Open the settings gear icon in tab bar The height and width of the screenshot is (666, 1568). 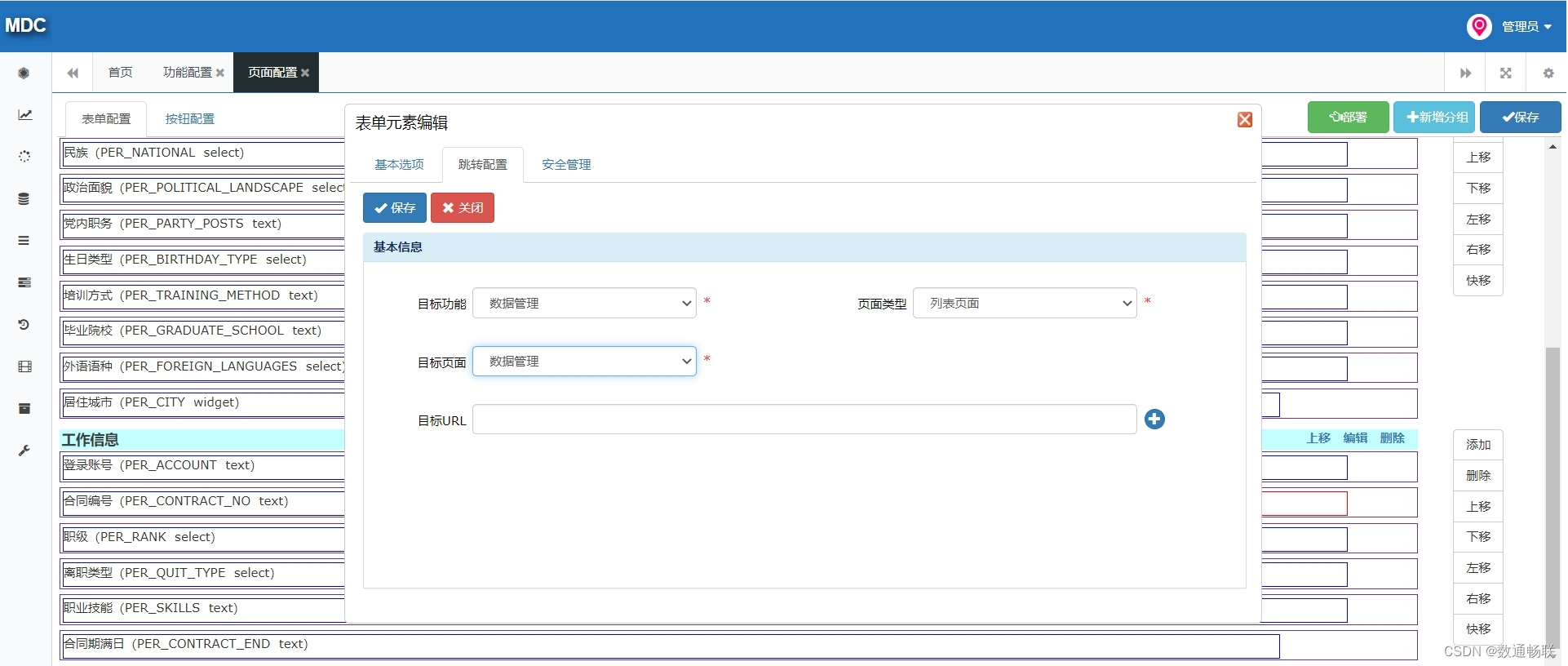tap(1548, 73)
